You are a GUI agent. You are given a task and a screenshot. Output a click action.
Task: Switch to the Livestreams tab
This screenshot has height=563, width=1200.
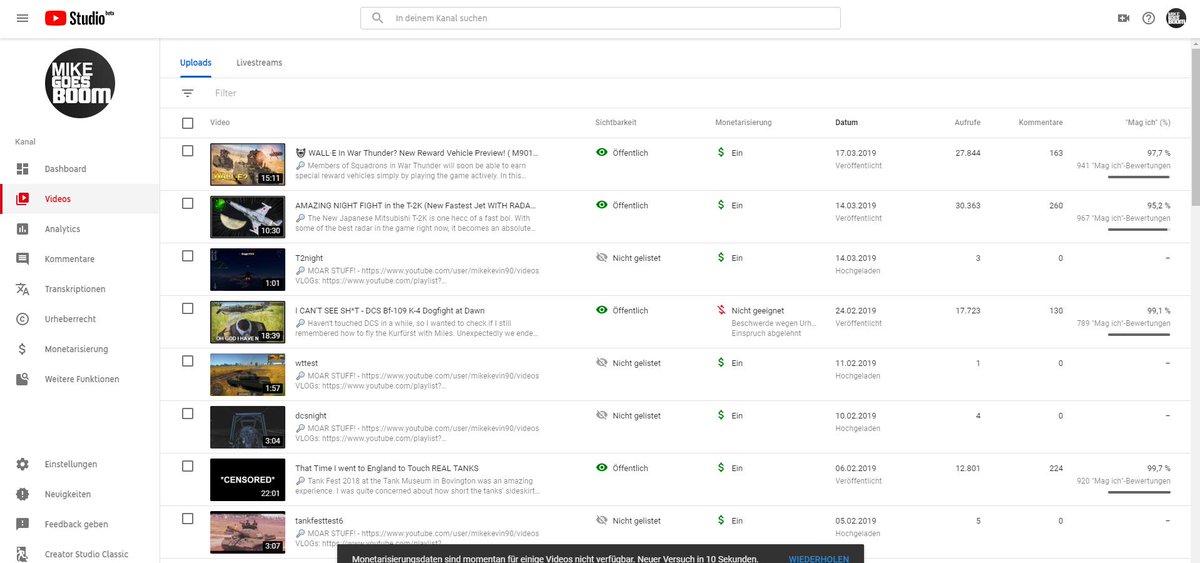point(259,63)
